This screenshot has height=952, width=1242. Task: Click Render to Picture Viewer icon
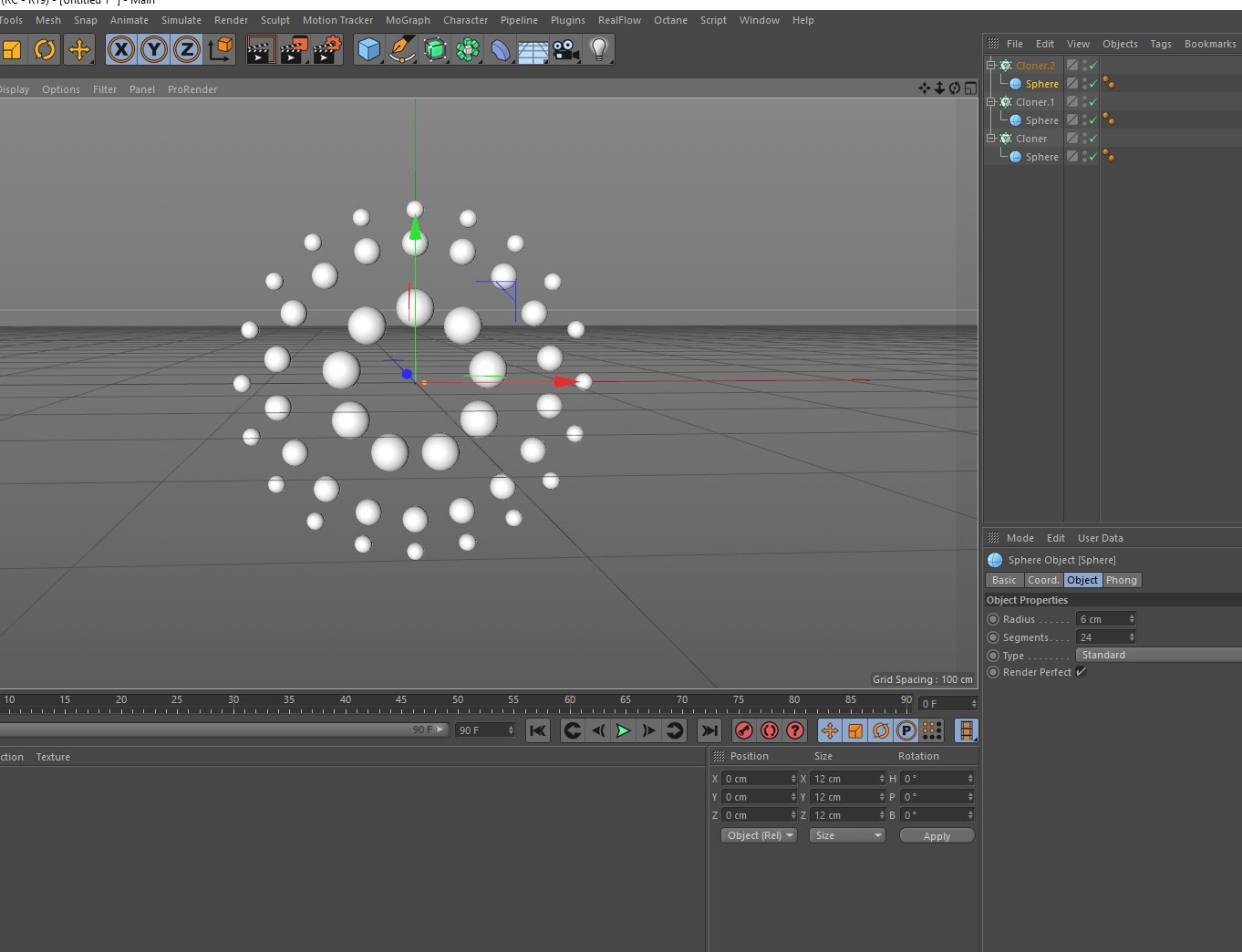click(294, 49)
